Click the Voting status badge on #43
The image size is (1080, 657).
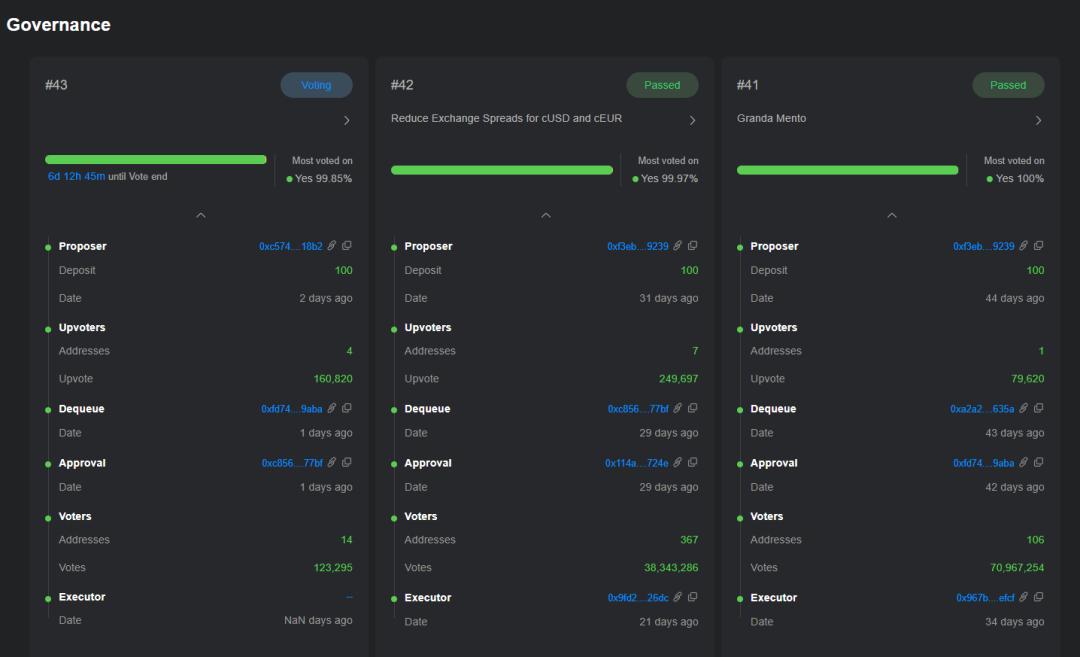tap(316, 85)
